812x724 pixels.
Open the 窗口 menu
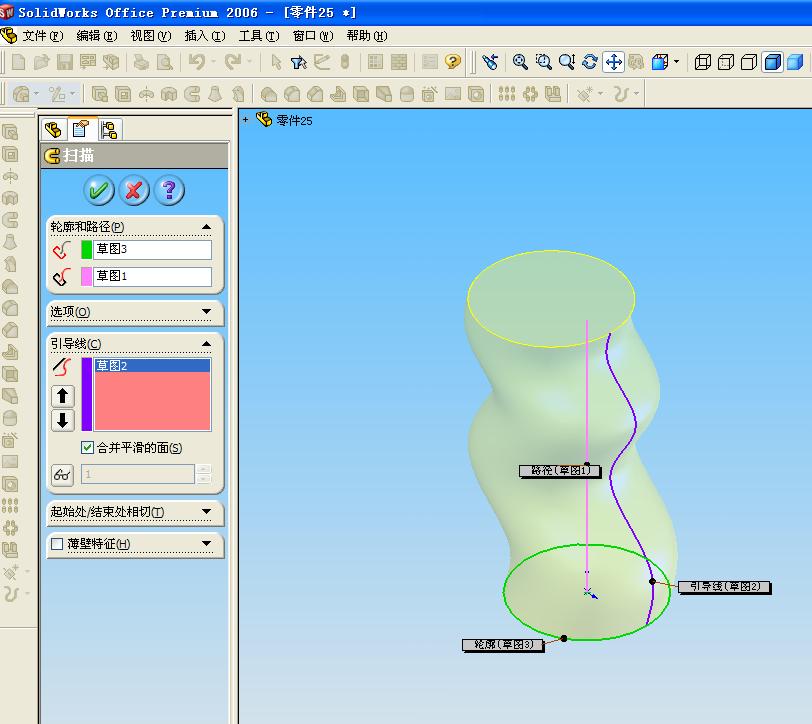(313, 36)
